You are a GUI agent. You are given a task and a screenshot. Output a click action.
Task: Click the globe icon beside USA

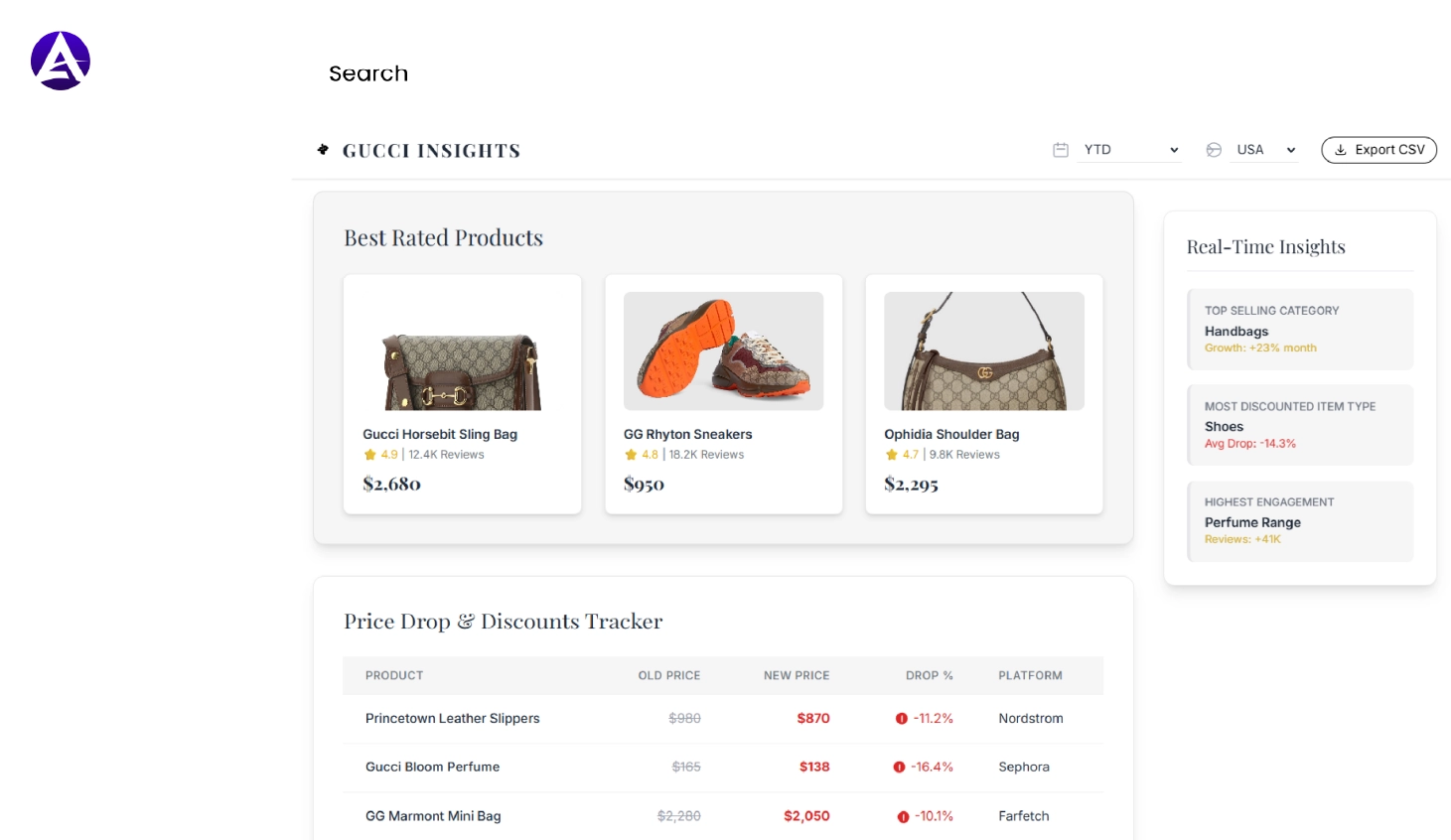click(x=1214, y=150)
